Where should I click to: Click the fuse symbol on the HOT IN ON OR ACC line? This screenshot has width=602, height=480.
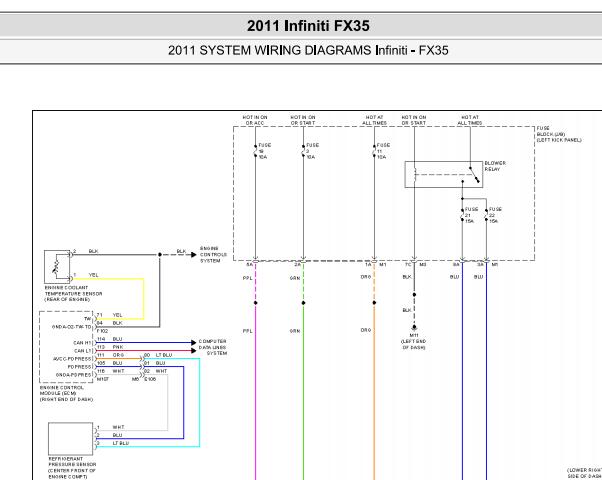pyautogui.click(x=255, y=151)
